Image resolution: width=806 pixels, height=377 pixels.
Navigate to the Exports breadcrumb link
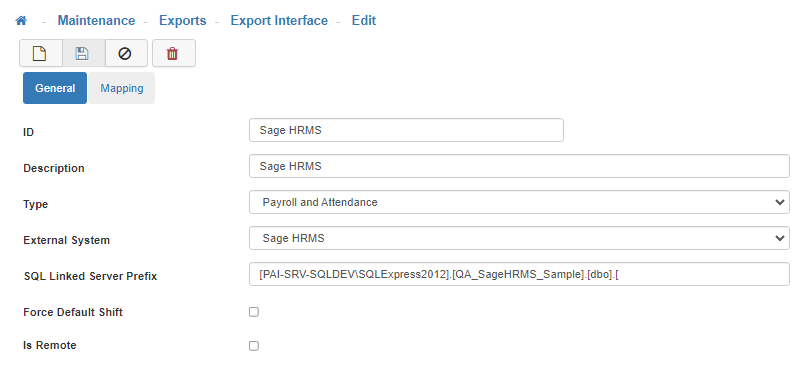click(182, 21)
